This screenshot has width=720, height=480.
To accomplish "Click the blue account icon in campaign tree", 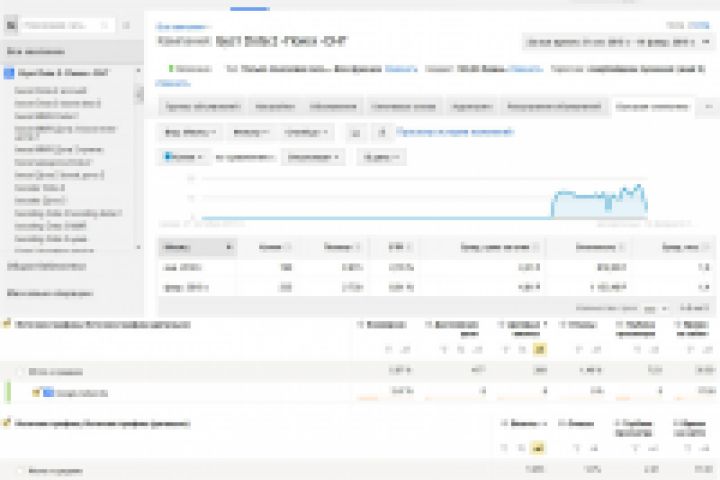I will 9,73.
